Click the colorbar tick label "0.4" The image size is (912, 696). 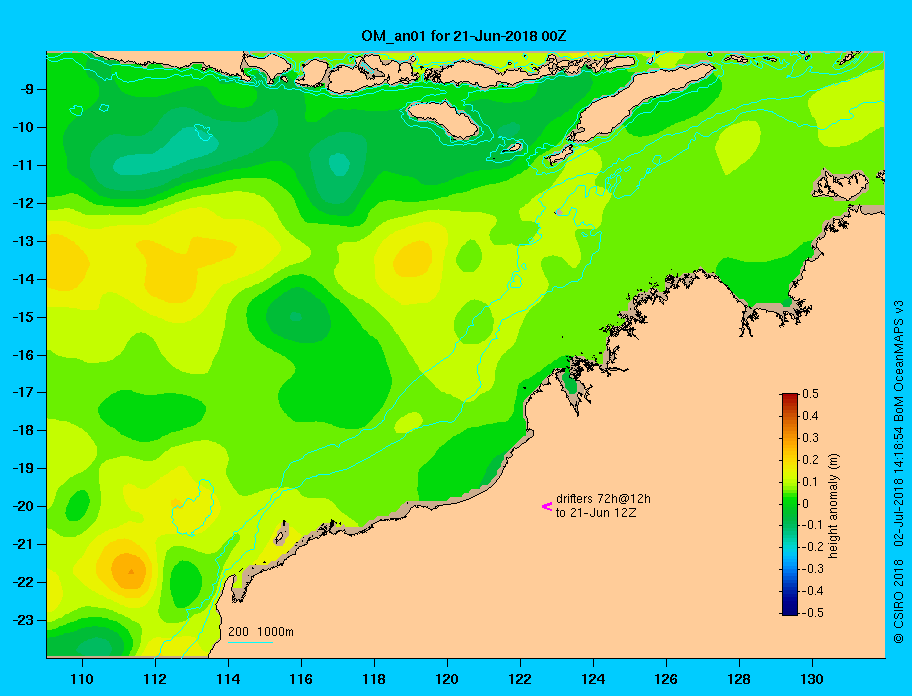[810, 416]
